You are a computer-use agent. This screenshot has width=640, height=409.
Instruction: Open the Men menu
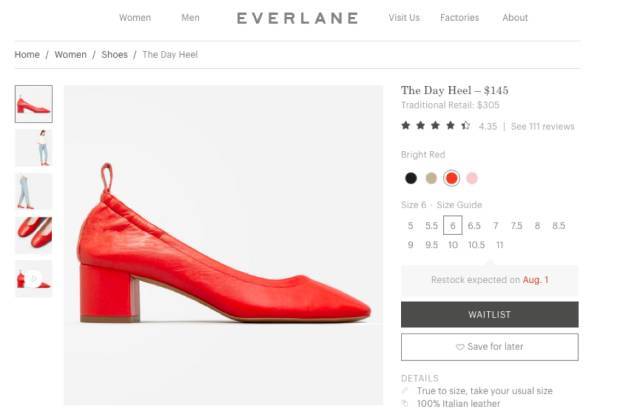tap(190, 18)
